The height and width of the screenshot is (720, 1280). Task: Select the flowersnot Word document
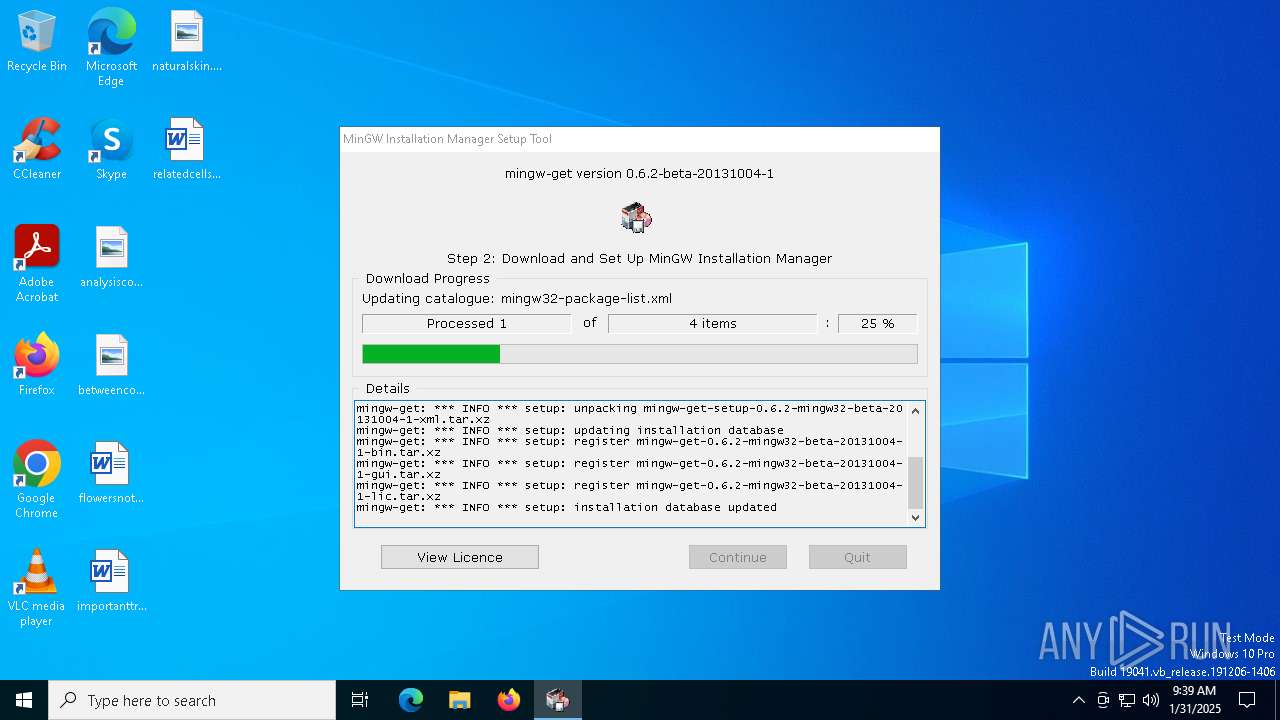[111, 474]
